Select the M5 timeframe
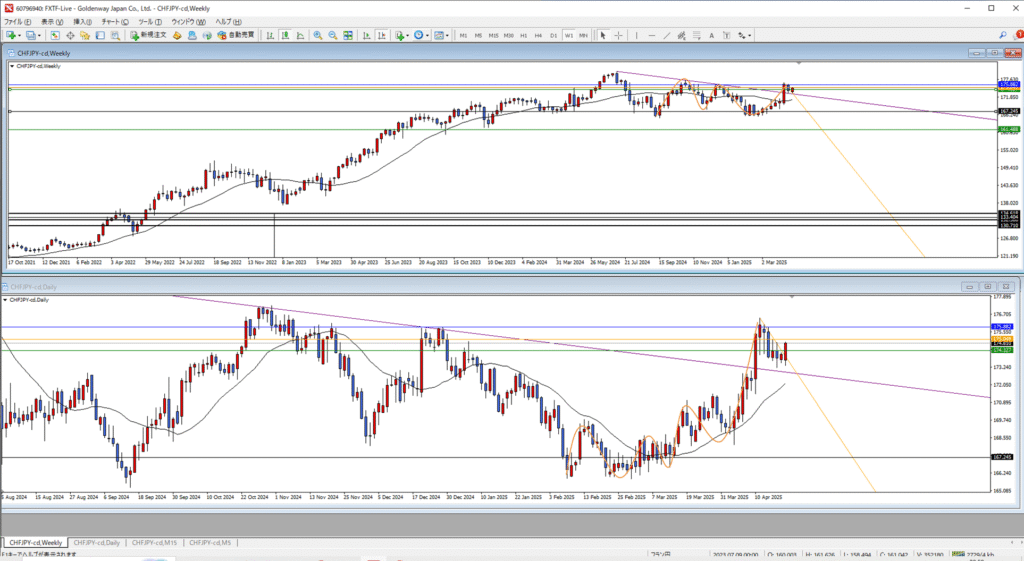This screenshot has width=1024, height=561. point(478,35)
